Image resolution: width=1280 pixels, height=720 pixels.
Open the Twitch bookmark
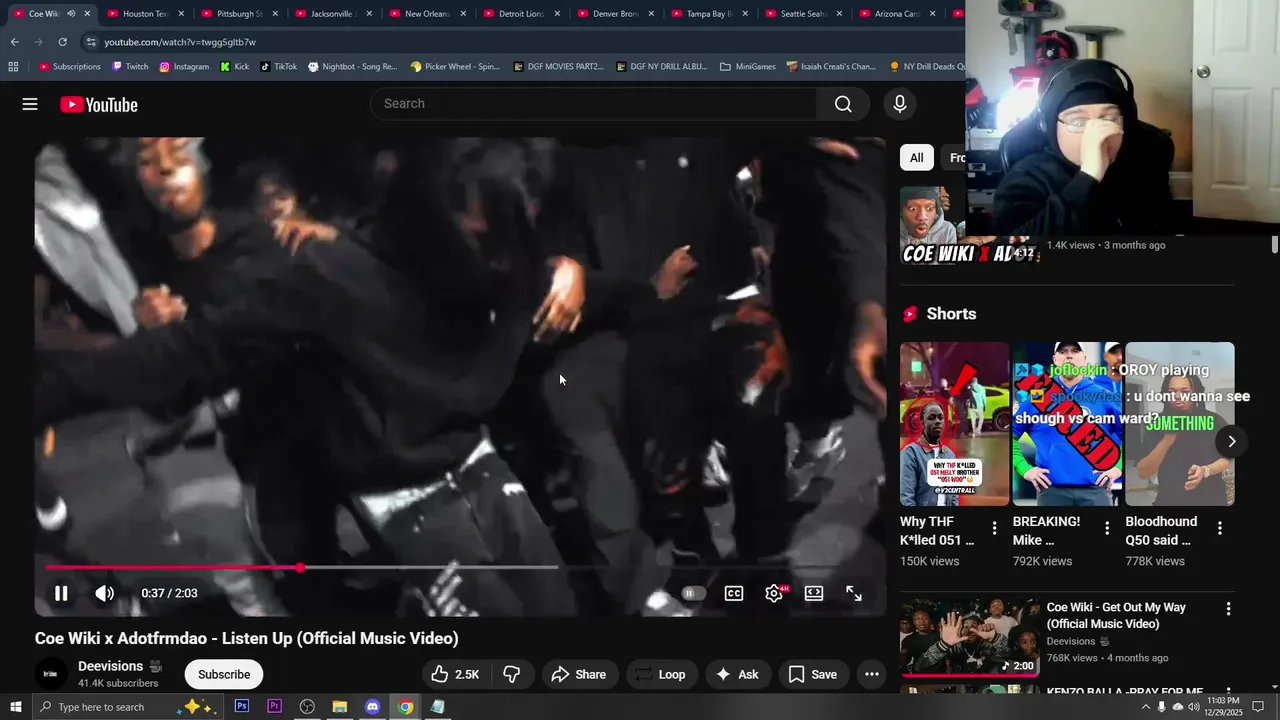tap(130, 67)
